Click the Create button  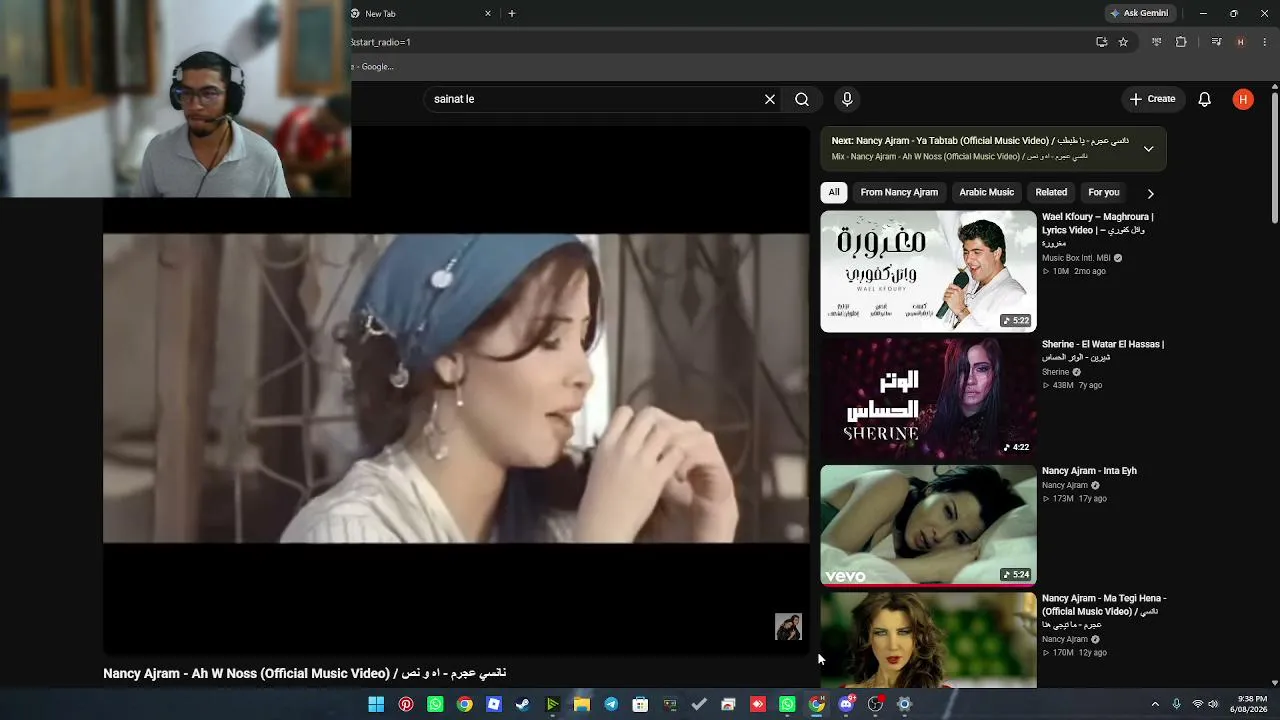pyautogui.click(x=1152, y=99)
